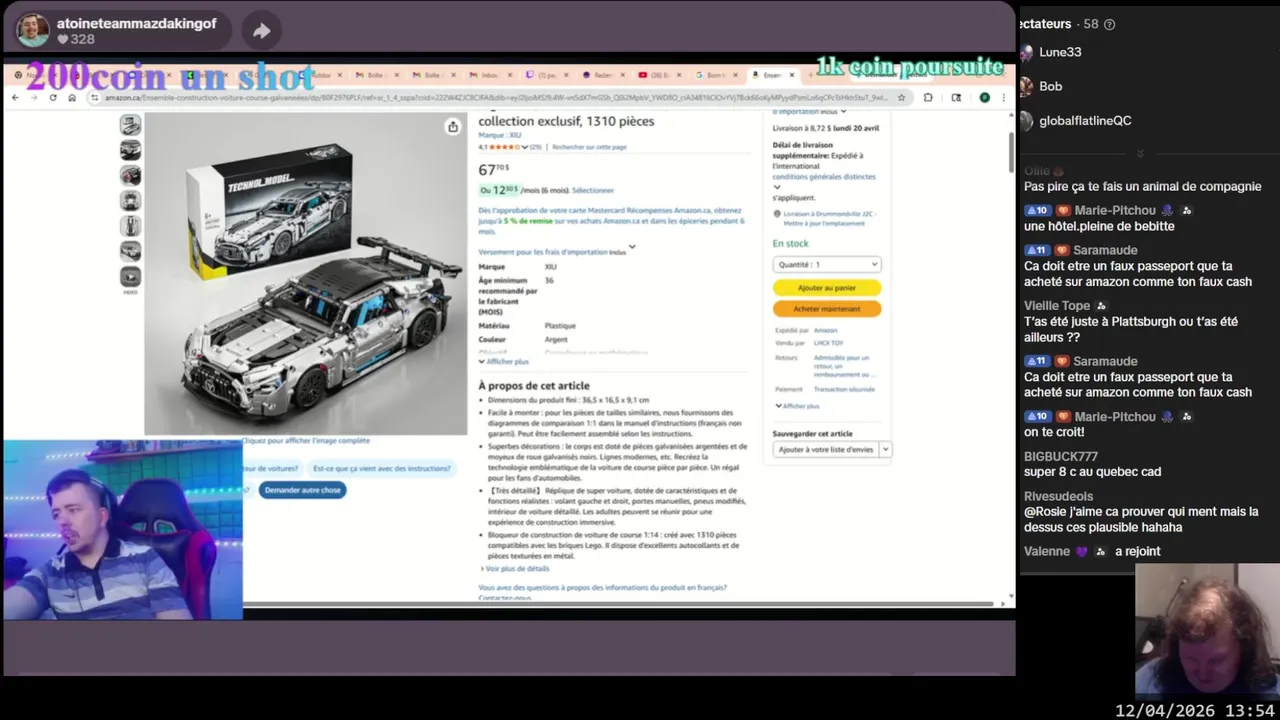Viewport: 1280px width, 720px height.
Task: Open viewer globalflatlineQC in spectator list
Action: [x=1085, y=120]
